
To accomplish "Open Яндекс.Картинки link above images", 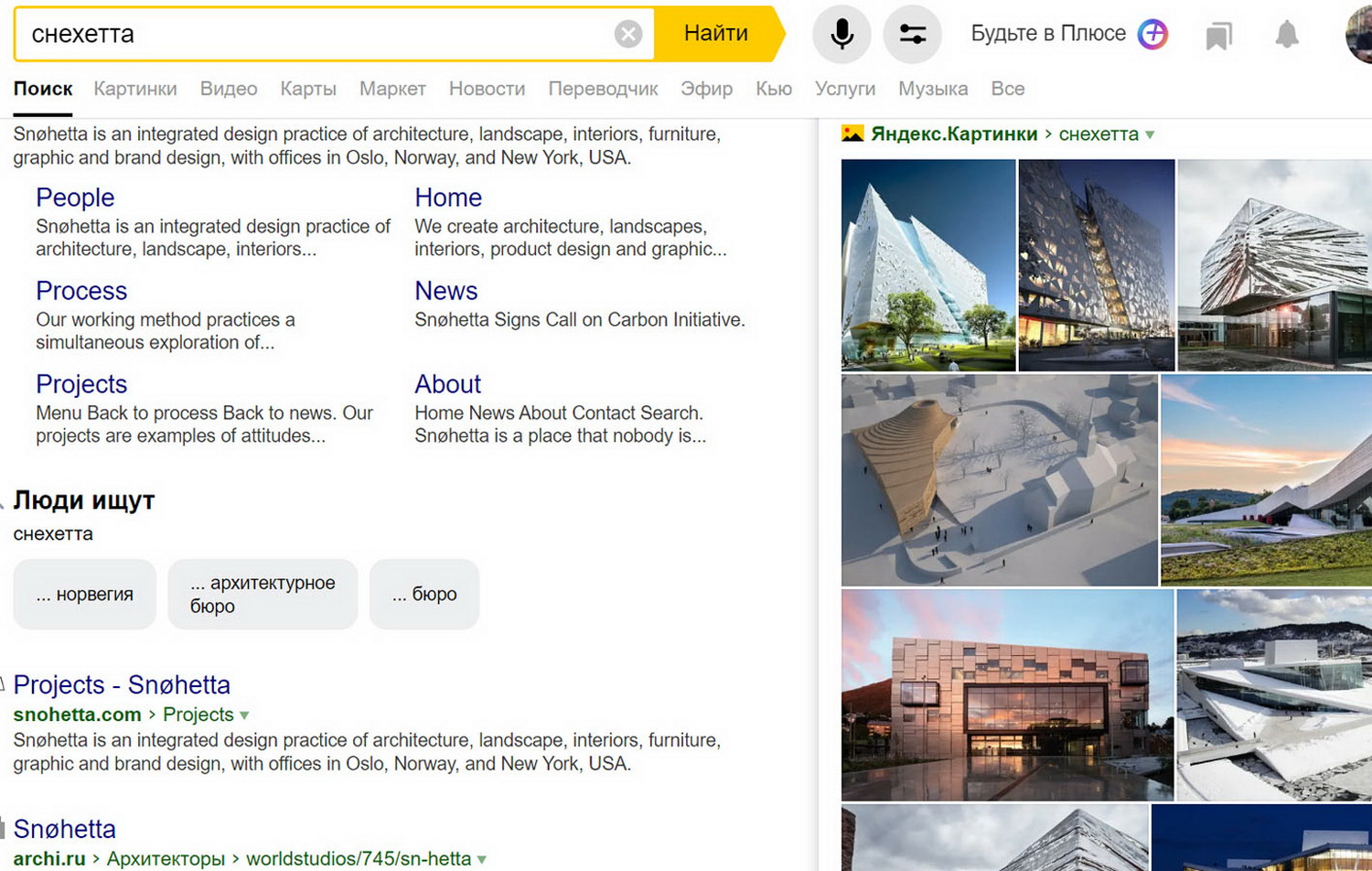I will (954, 134).
